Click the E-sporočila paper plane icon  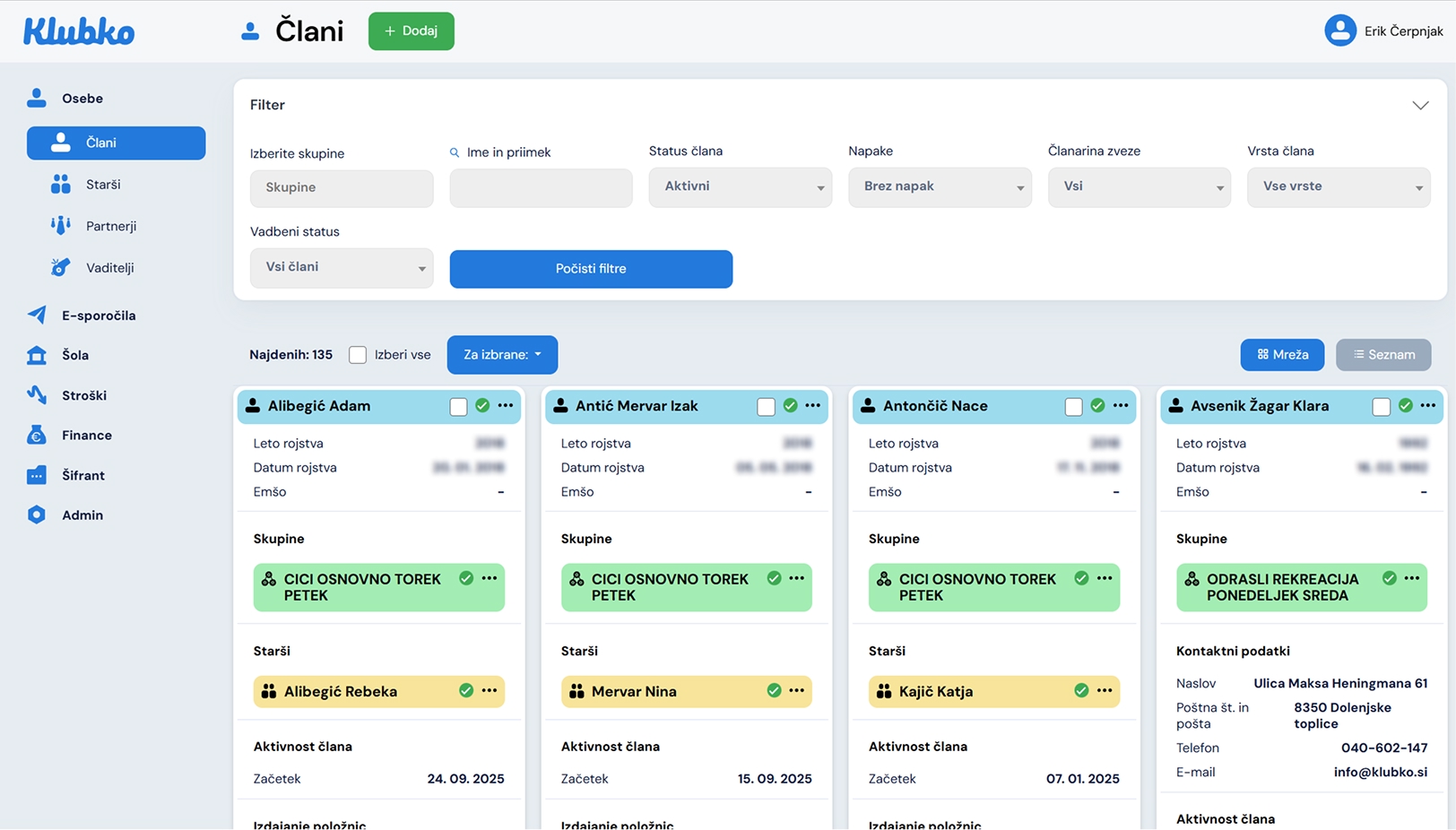coord(37,316)
